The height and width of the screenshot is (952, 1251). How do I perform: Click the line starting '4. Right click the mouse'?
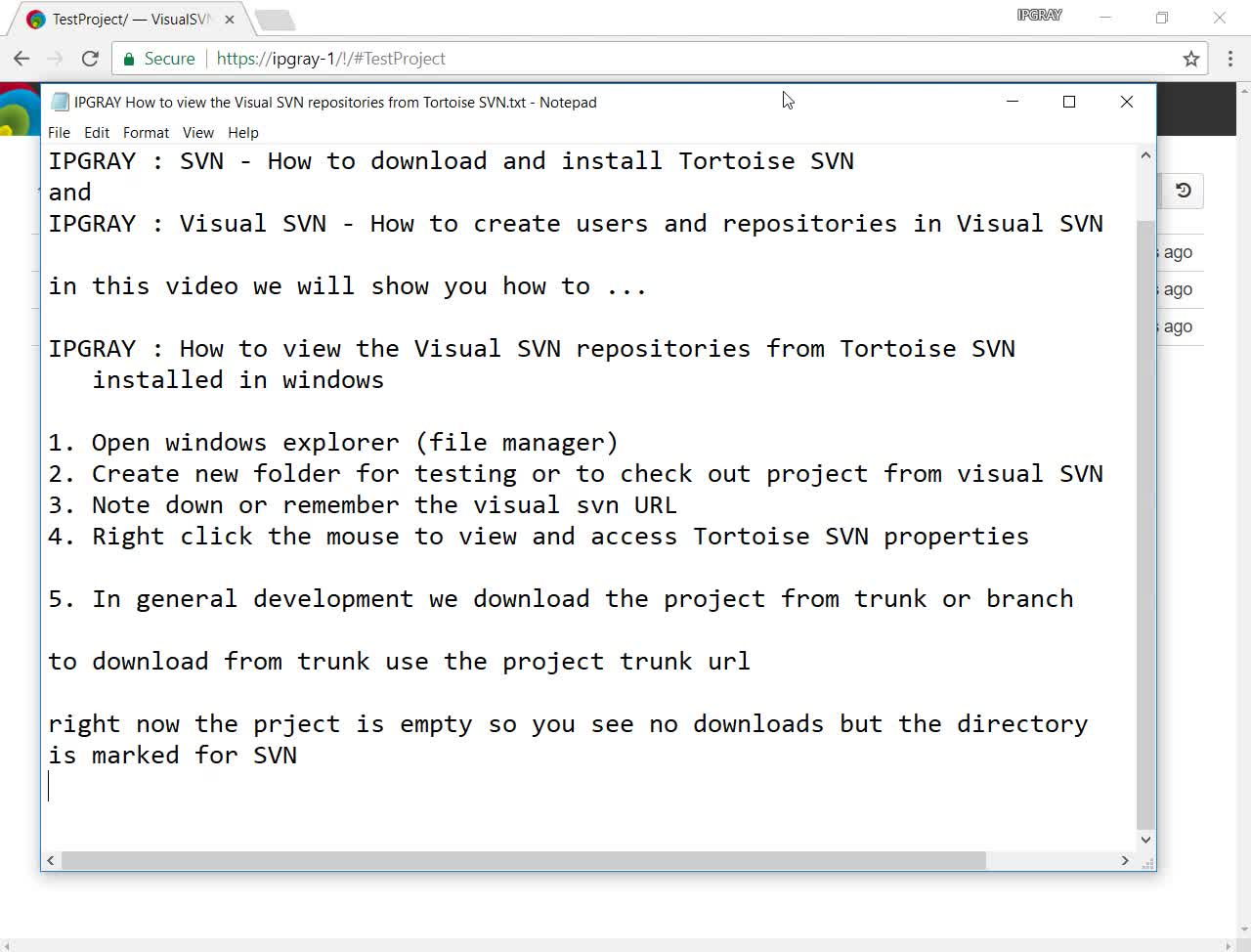tap(539, 537)
